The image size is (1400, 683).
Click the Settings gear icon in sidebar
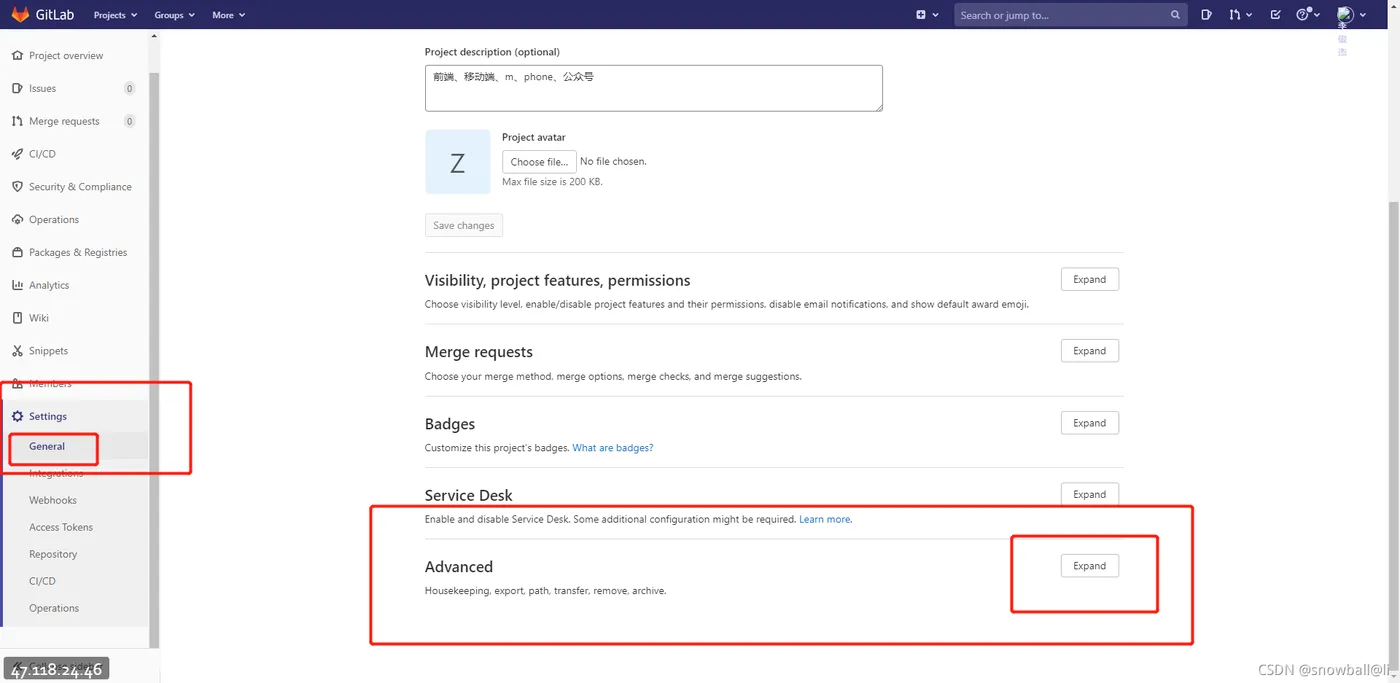(17, 416)
